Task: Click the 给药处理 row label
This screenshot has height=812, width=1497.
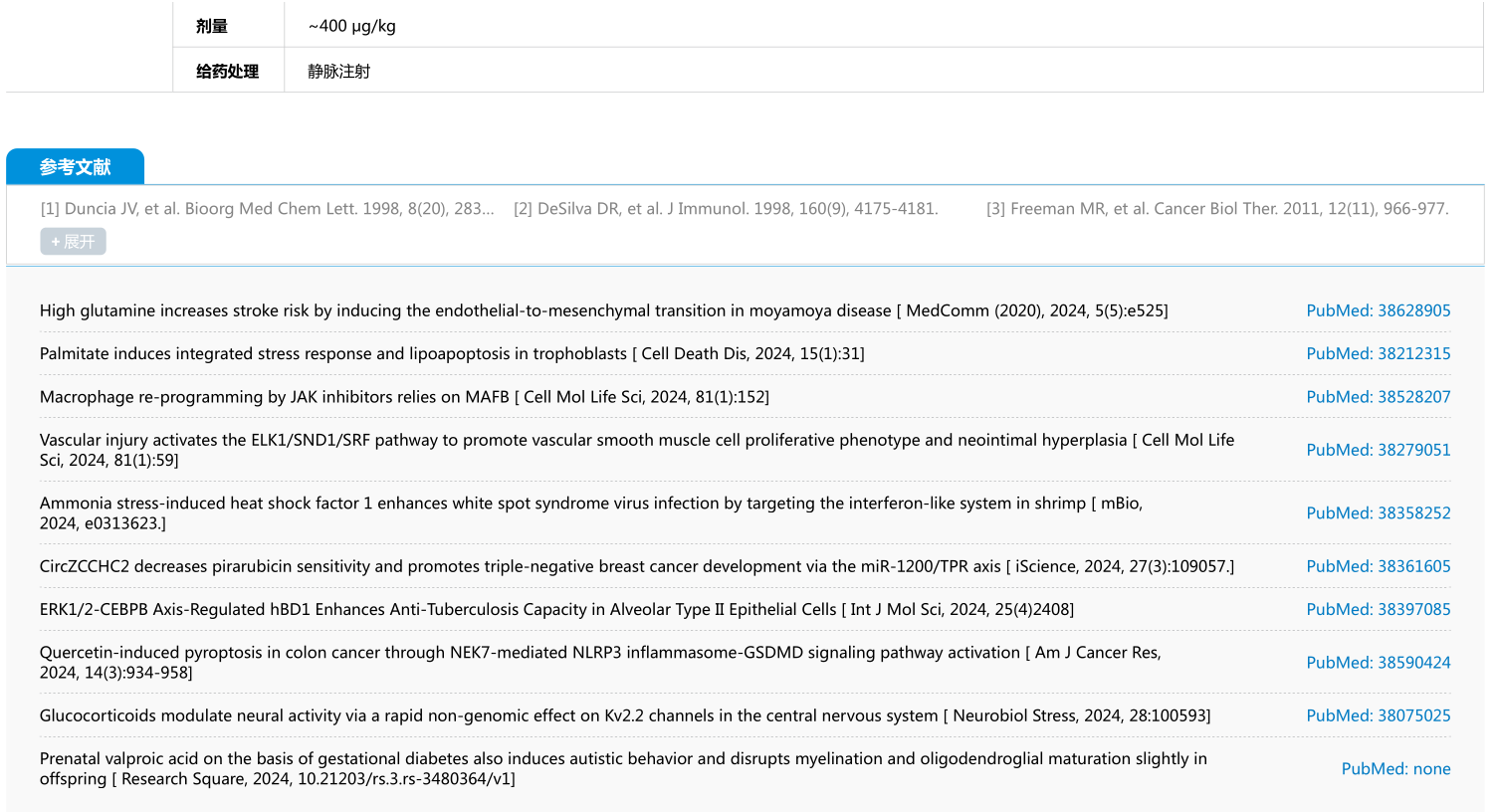Action: tap(227, 71)
